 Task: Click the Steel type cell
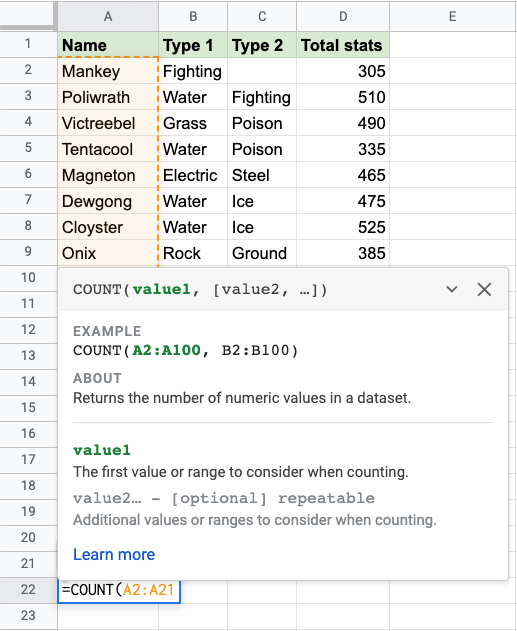[262, 175]
